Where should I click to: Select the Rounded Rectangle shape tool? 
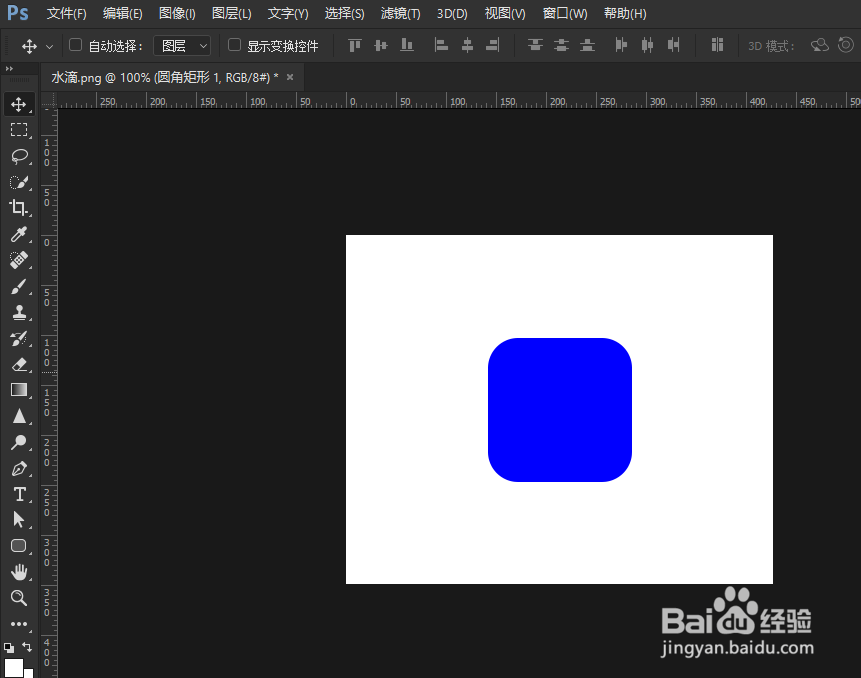pos(19,546)
